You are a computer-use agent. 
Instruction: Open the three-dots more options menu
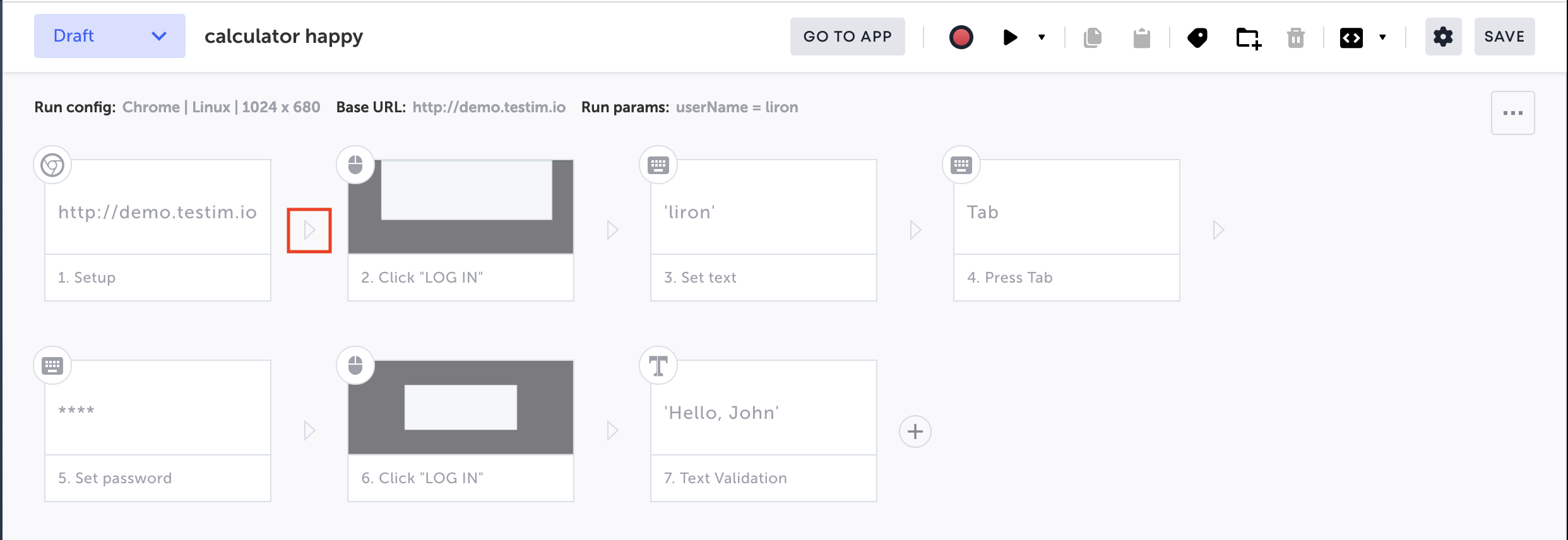(1512, 113)
